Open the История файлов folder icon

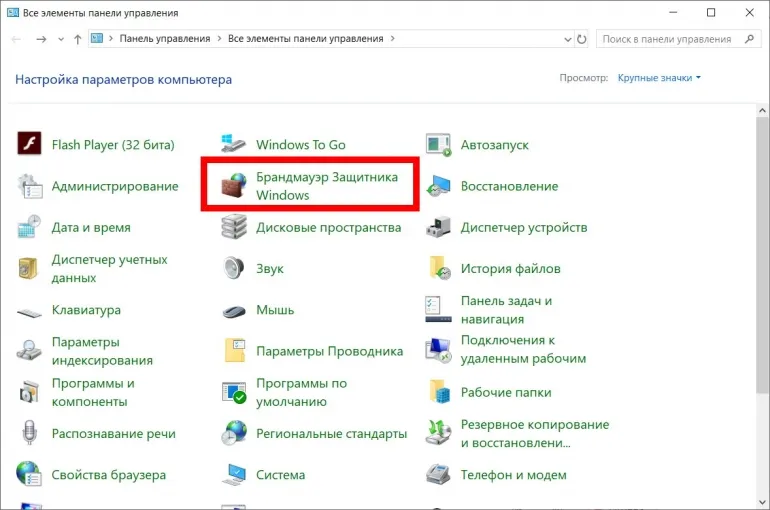tap(438, 268)
